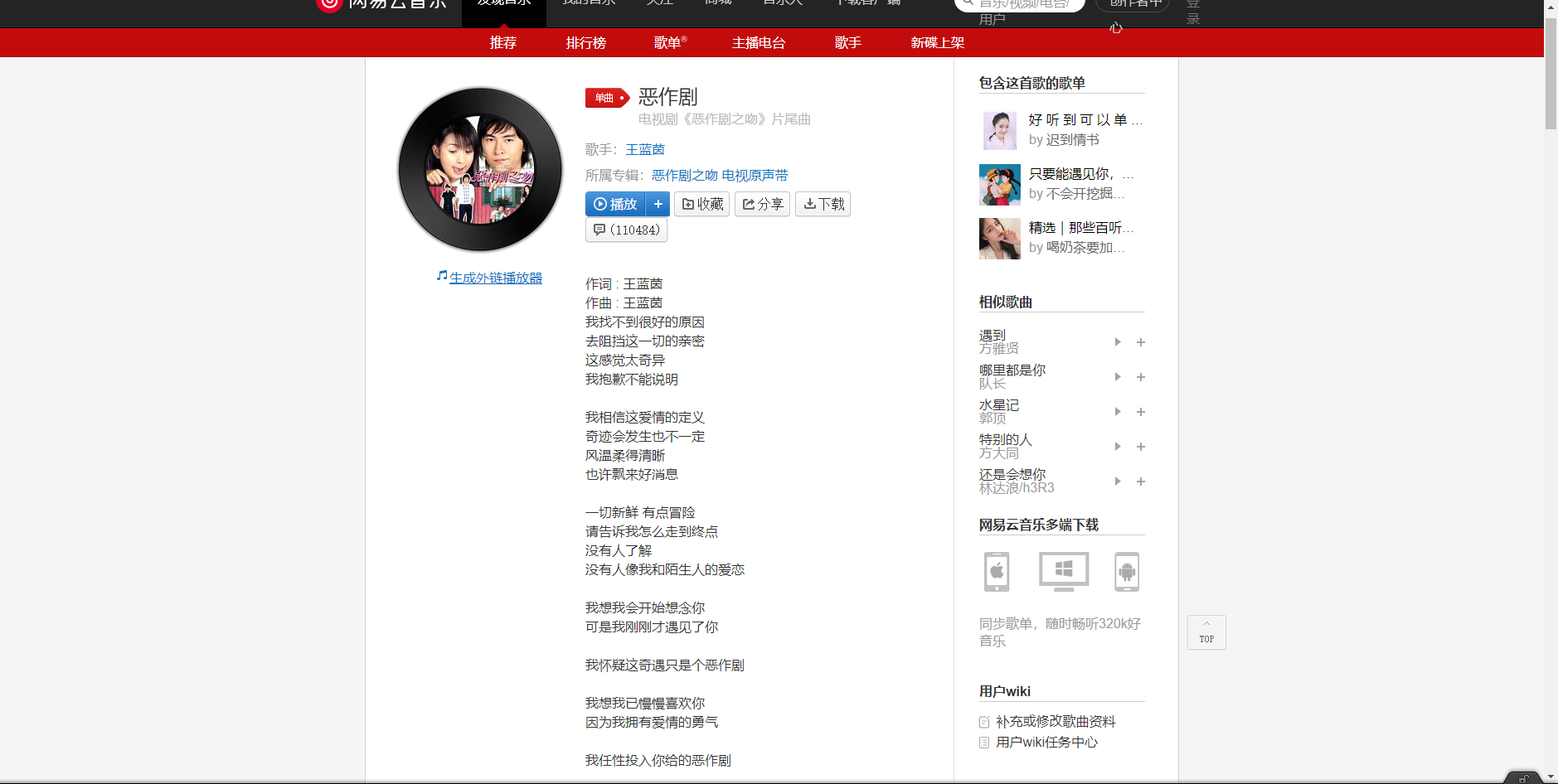Share the song via 分享
This screenshot has width=1558, height=784.
click(x=762, y=204)
